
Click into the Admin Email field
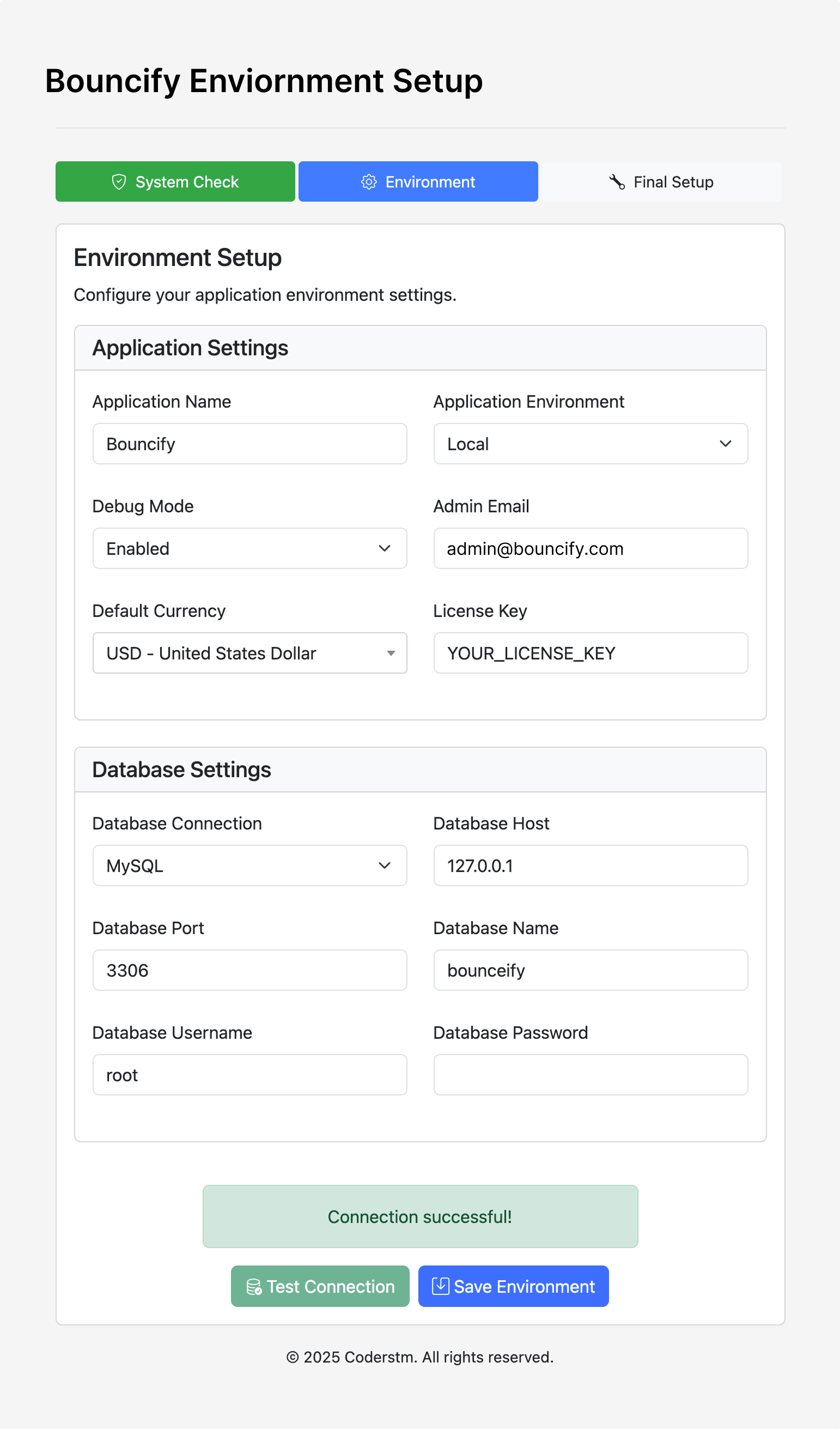[x=590, y=548]
